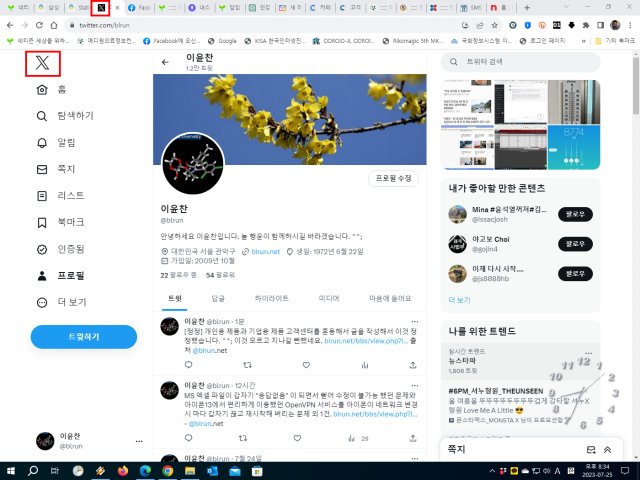Follow 이제 다시 시작 account
640x480 pixels.
tap(575, 273)
